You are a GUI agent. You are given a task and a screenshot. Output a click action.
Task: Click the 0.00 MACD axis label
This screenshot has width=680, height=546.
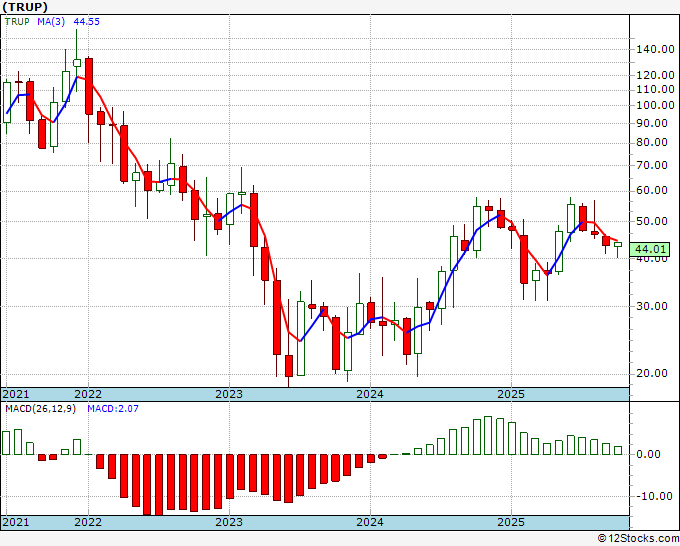pos(649,454)
